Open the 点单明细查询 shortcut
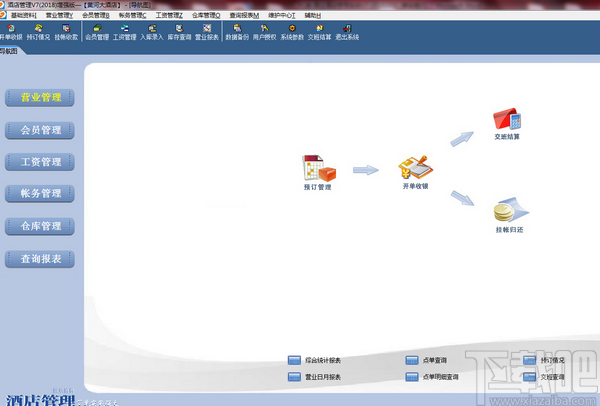The width and height of the screenshot is (600, 406). 432,377
